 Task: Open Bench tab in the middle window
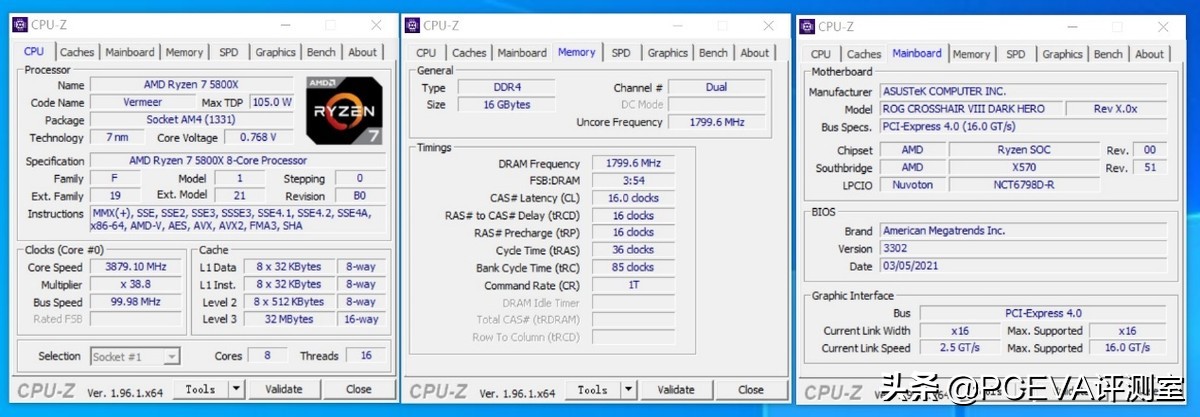[713, 53]
